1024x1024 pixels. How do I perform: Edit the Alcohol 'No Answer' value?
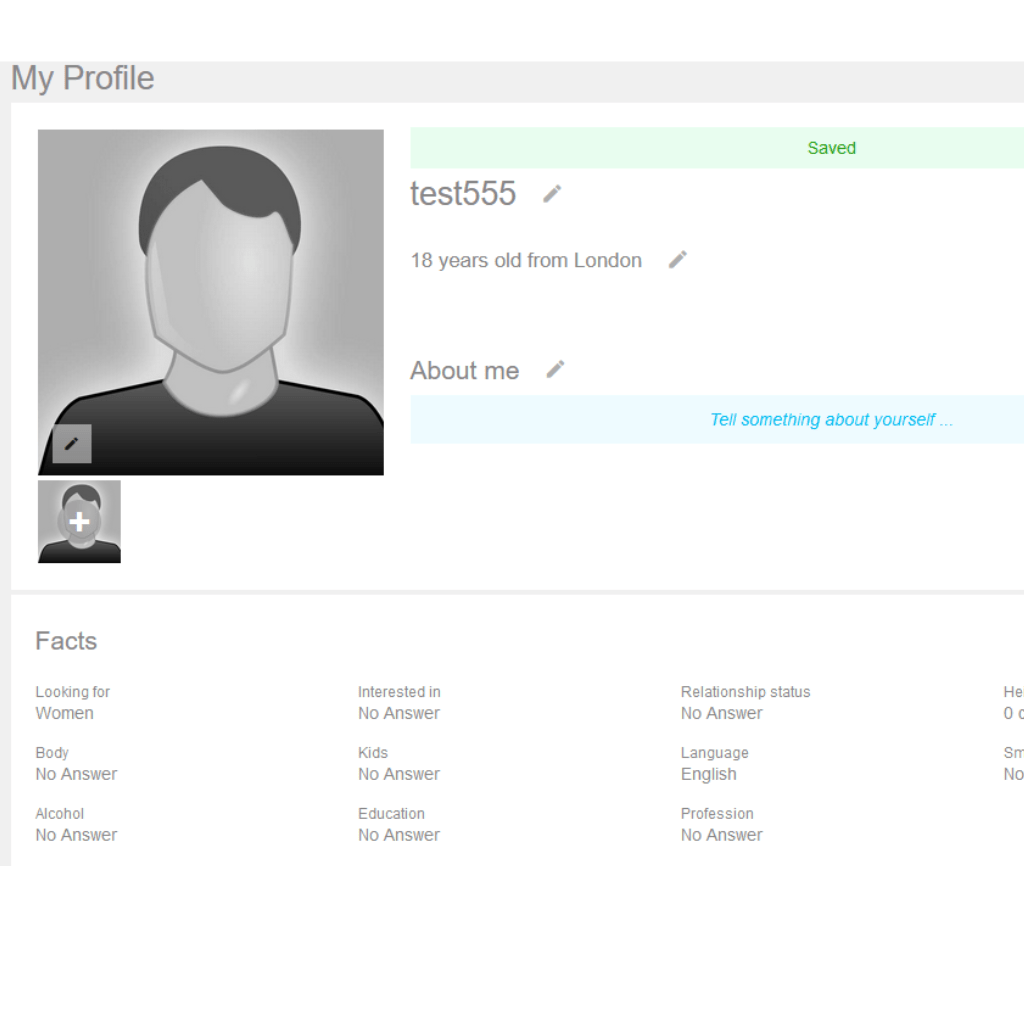point(76,835)
